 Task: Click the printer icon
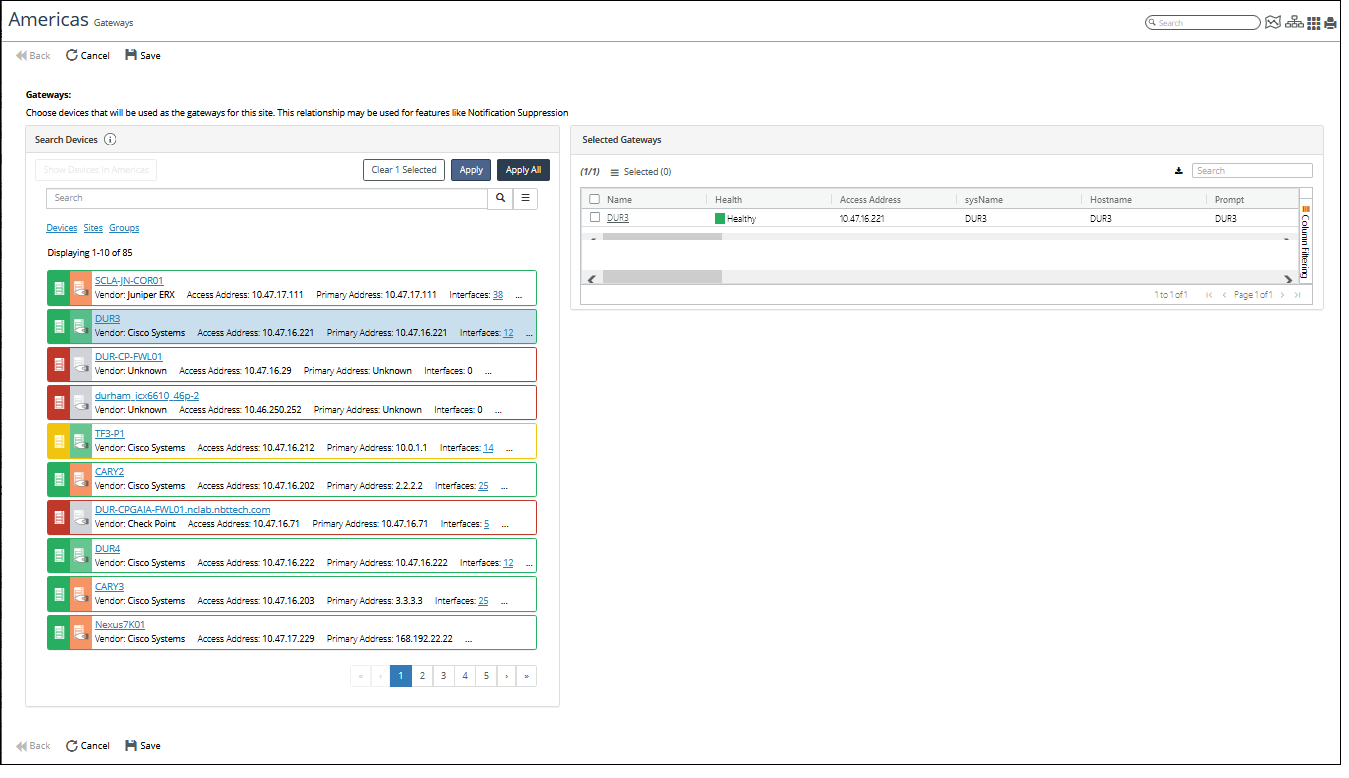click(1331, 23)
